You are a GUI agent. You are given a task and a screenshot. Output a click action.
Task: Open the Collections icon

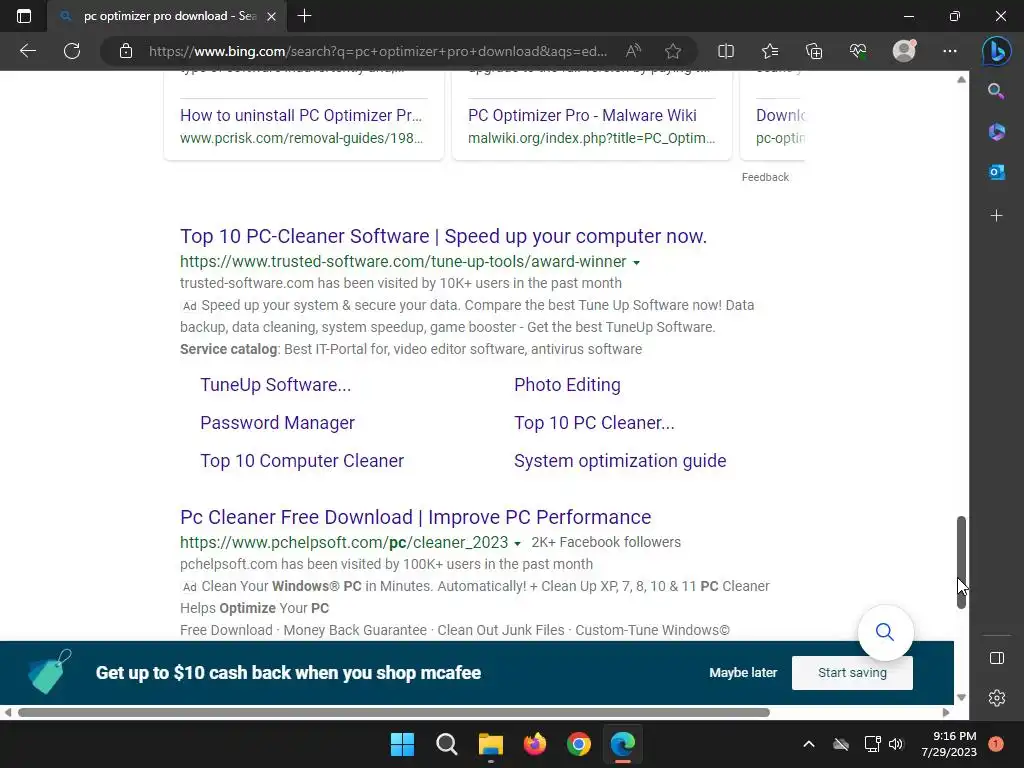click(814, 51)
